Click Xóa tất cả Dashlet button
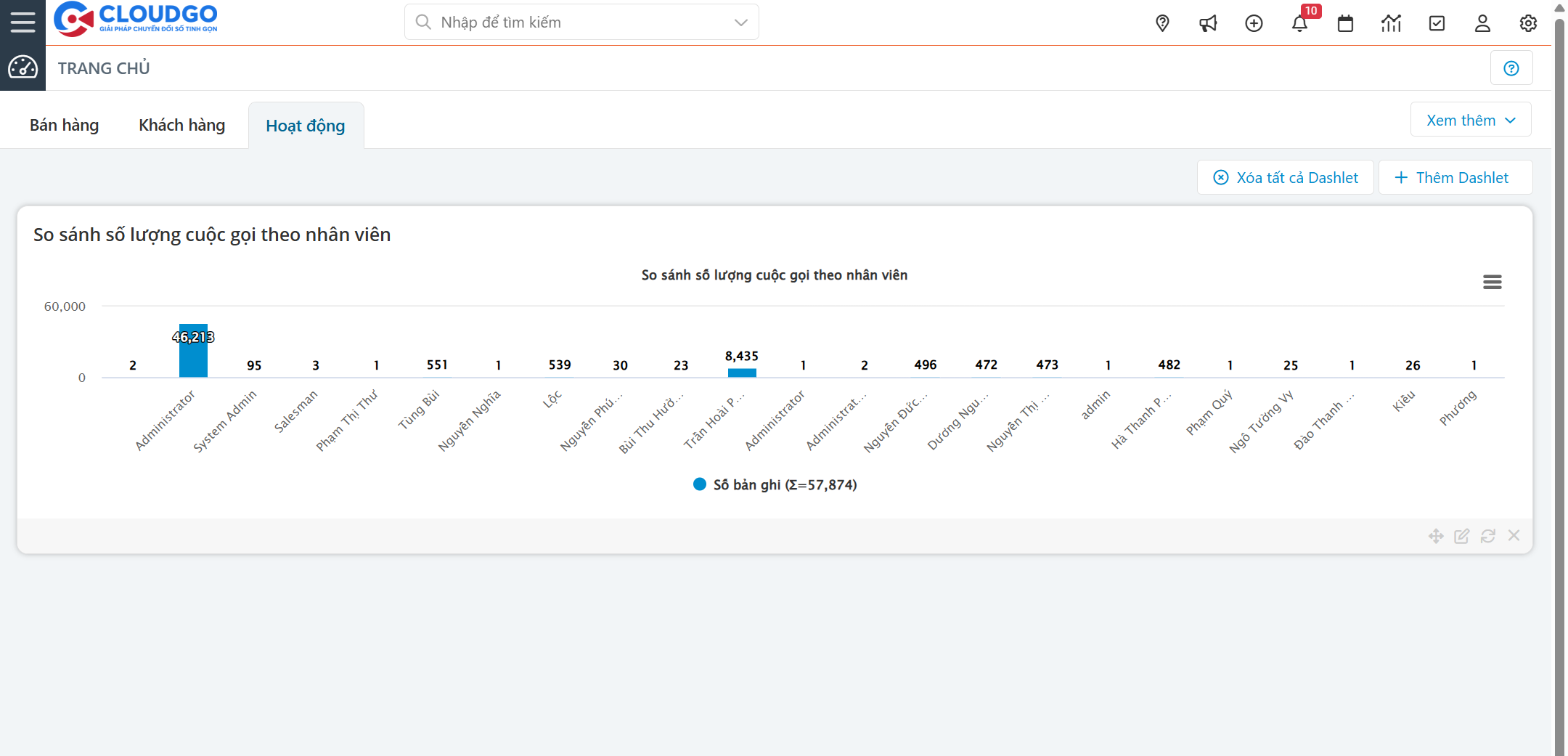Viewport: 1568px width, 756px height. pyautogui.click(x=1286, y=178)
